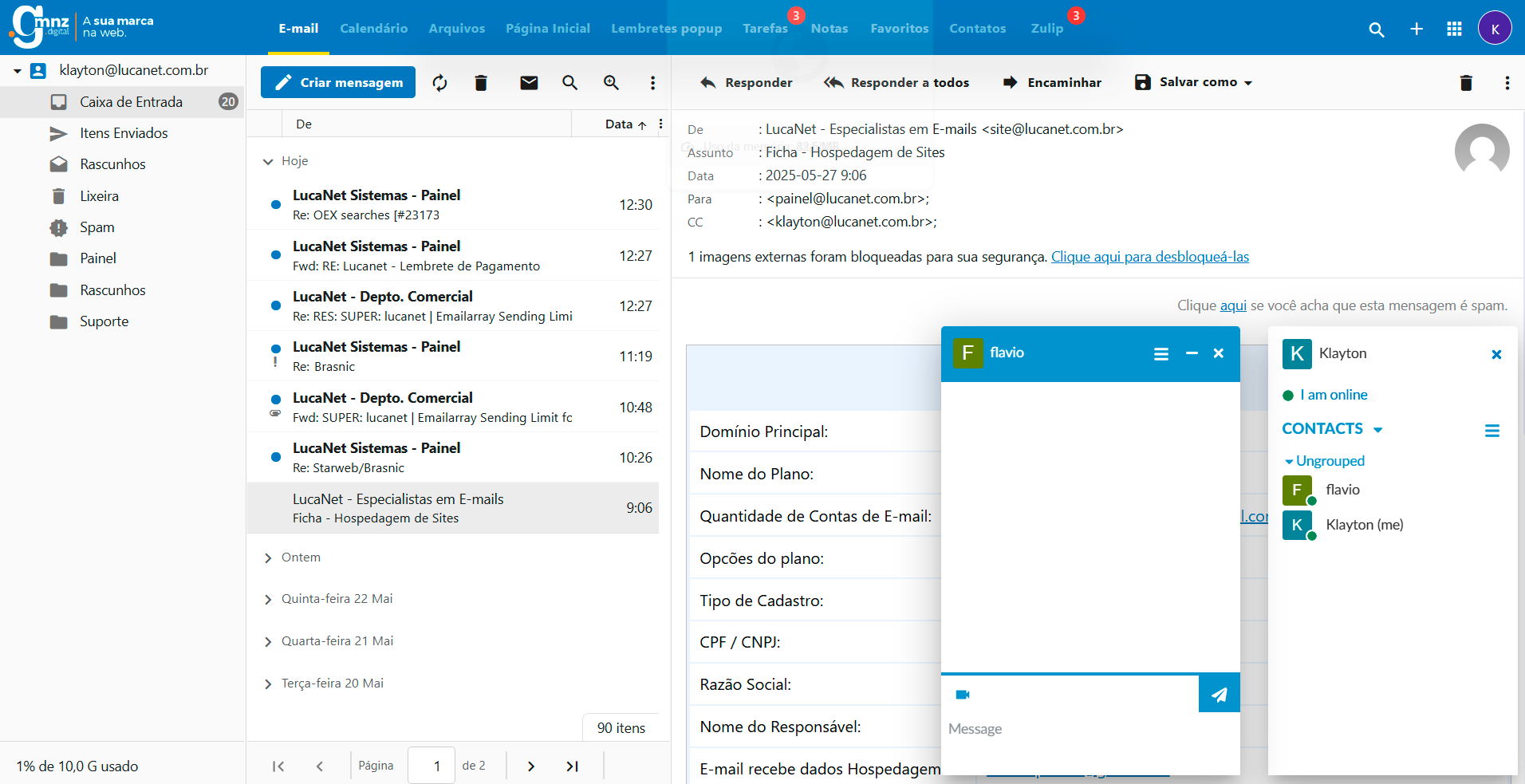Screen dimensions: 1525x784
Task: Open advanced search with the zoom magnifier icon
Action: 611,83
